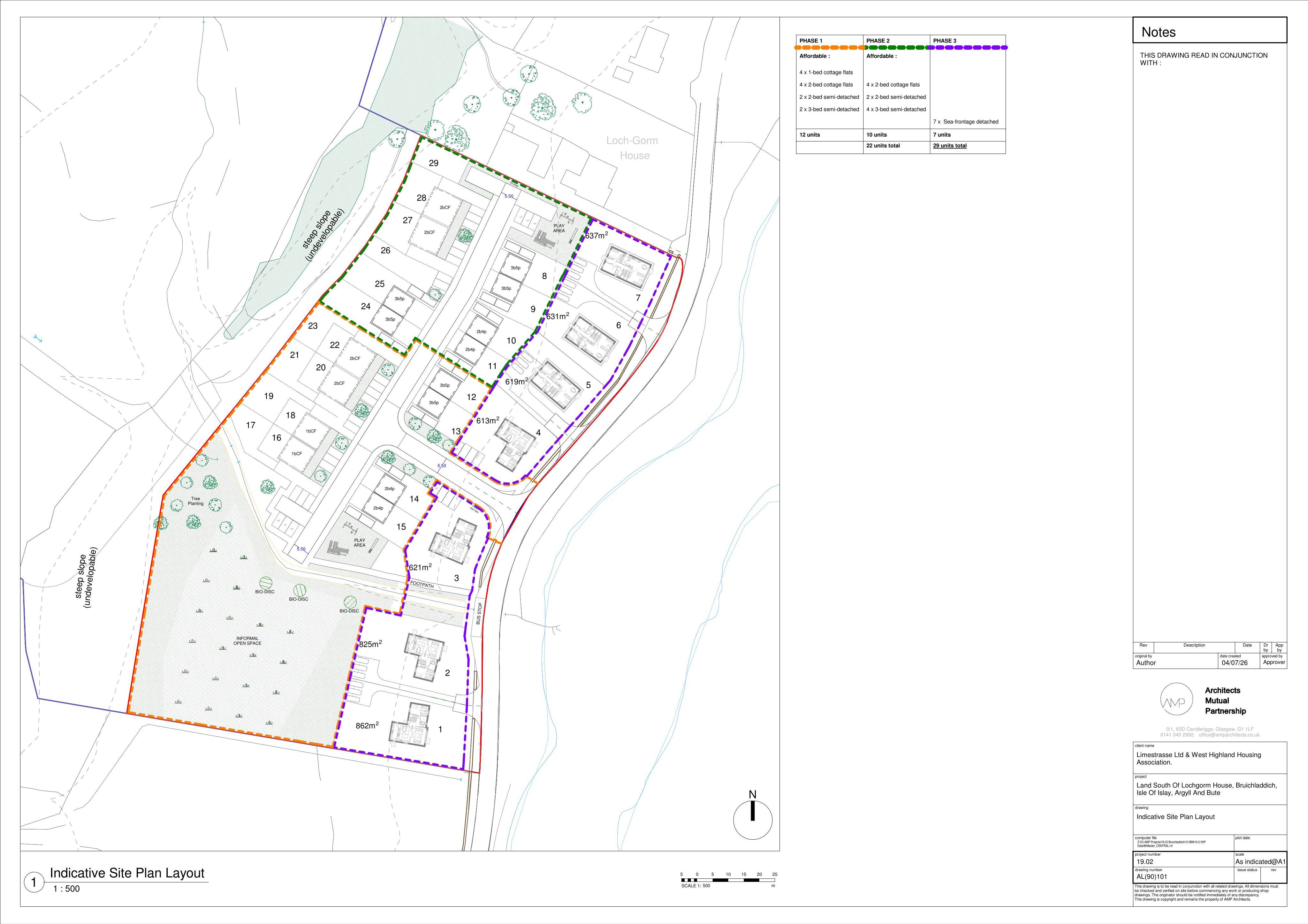Click the 631m² plot area label
Screen dimensions: 1308x924
(x=558, y=315)
